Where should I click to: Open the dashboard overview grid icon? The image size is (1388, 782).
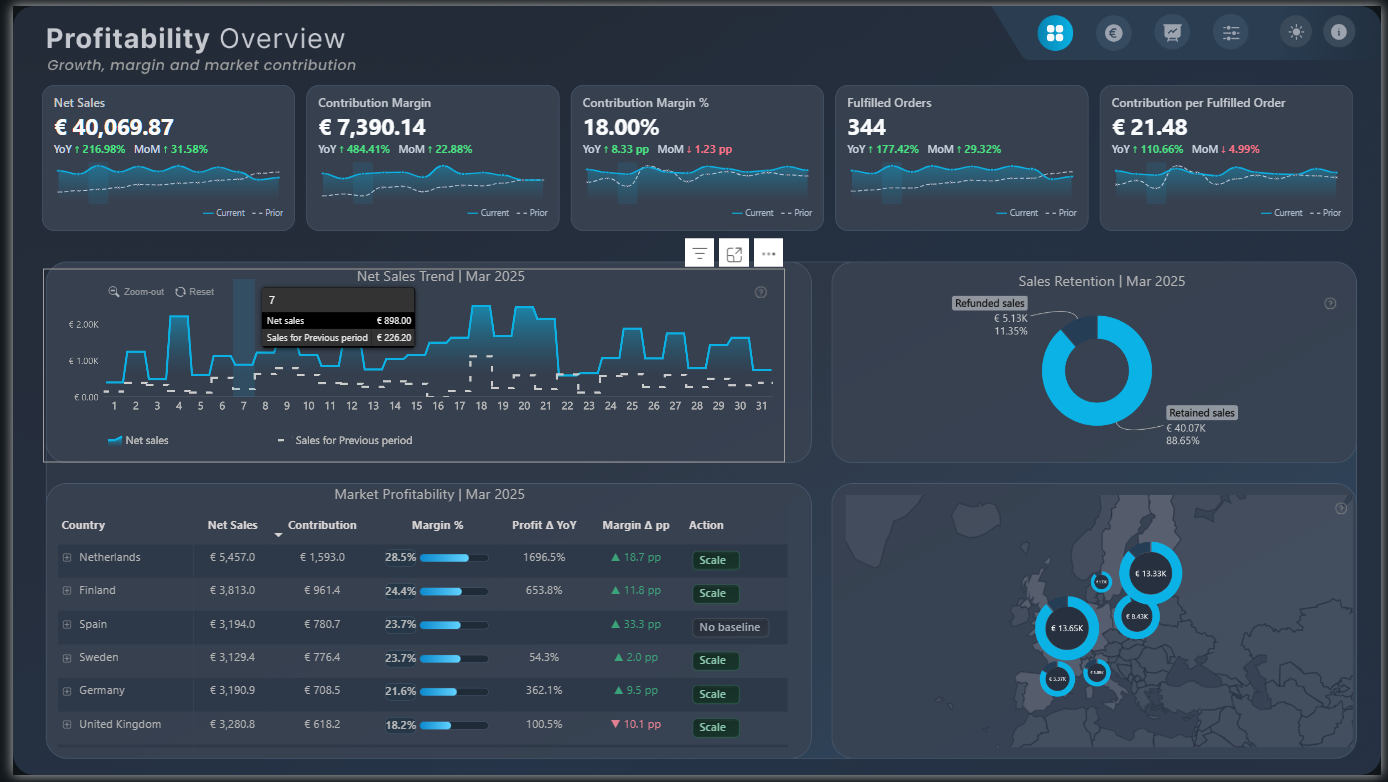point(1055,33)
